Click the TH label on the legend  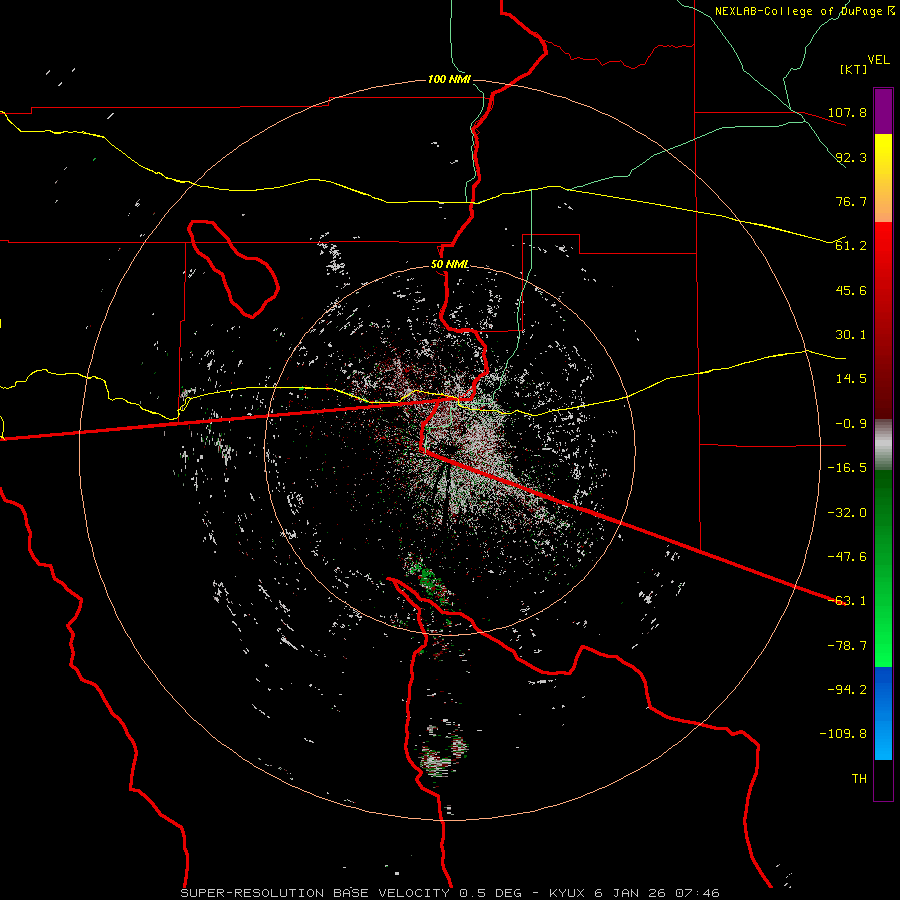859,779
